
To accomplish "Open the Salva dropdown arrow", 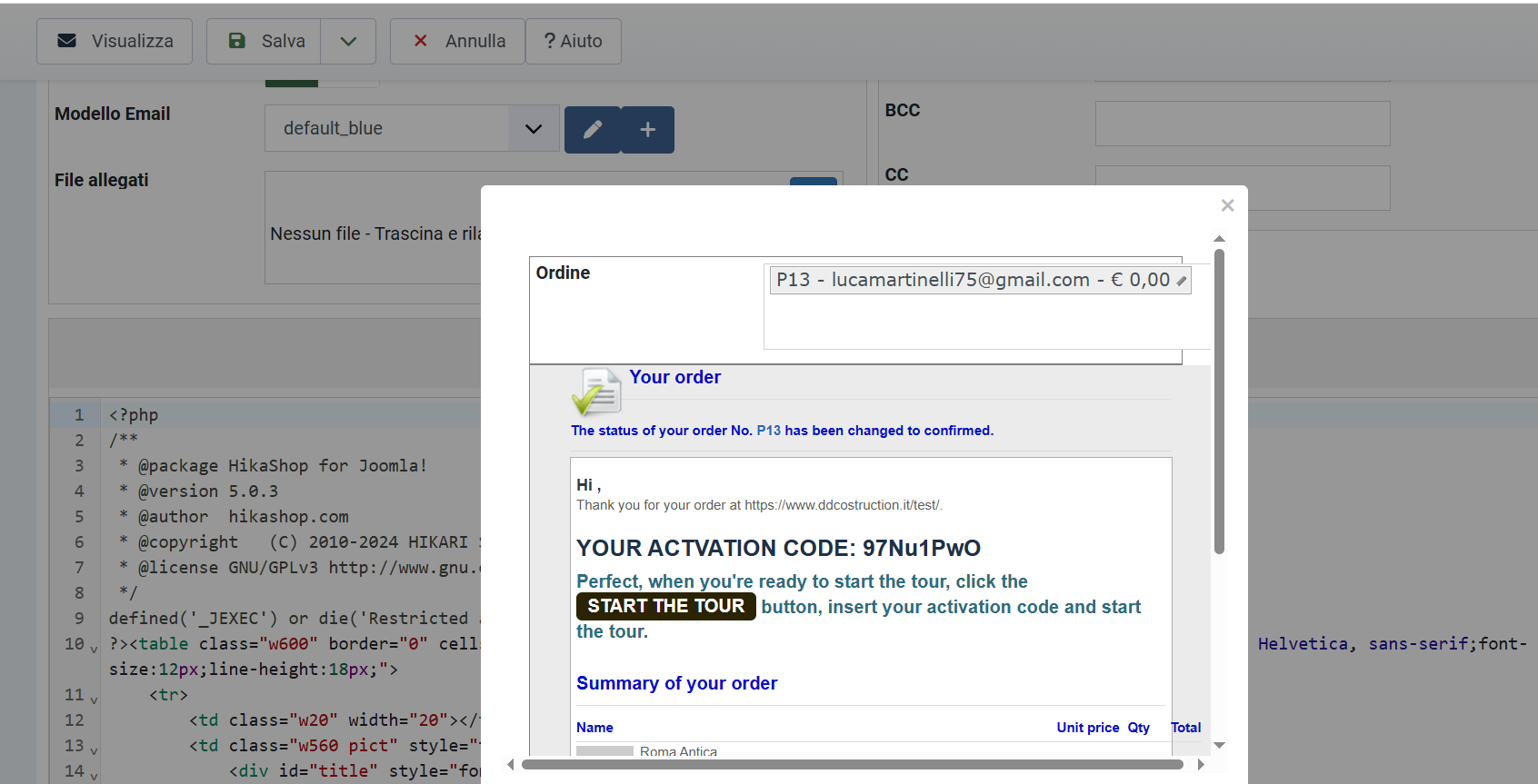I will point(348,41).
